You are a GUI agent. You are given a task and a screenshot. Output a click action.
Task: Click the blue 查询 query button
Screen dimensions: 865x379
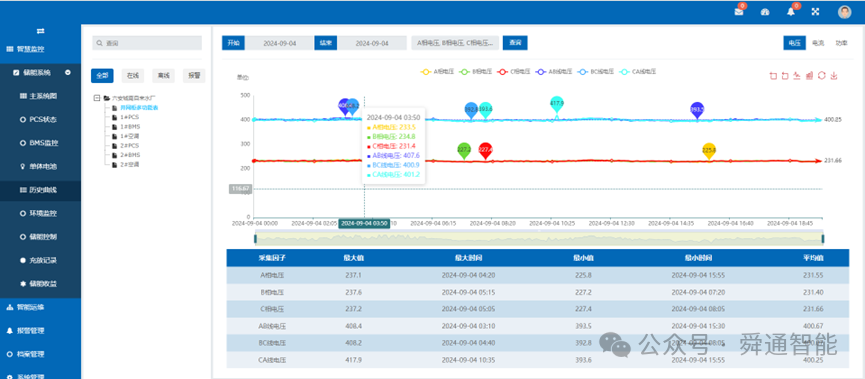515,42
